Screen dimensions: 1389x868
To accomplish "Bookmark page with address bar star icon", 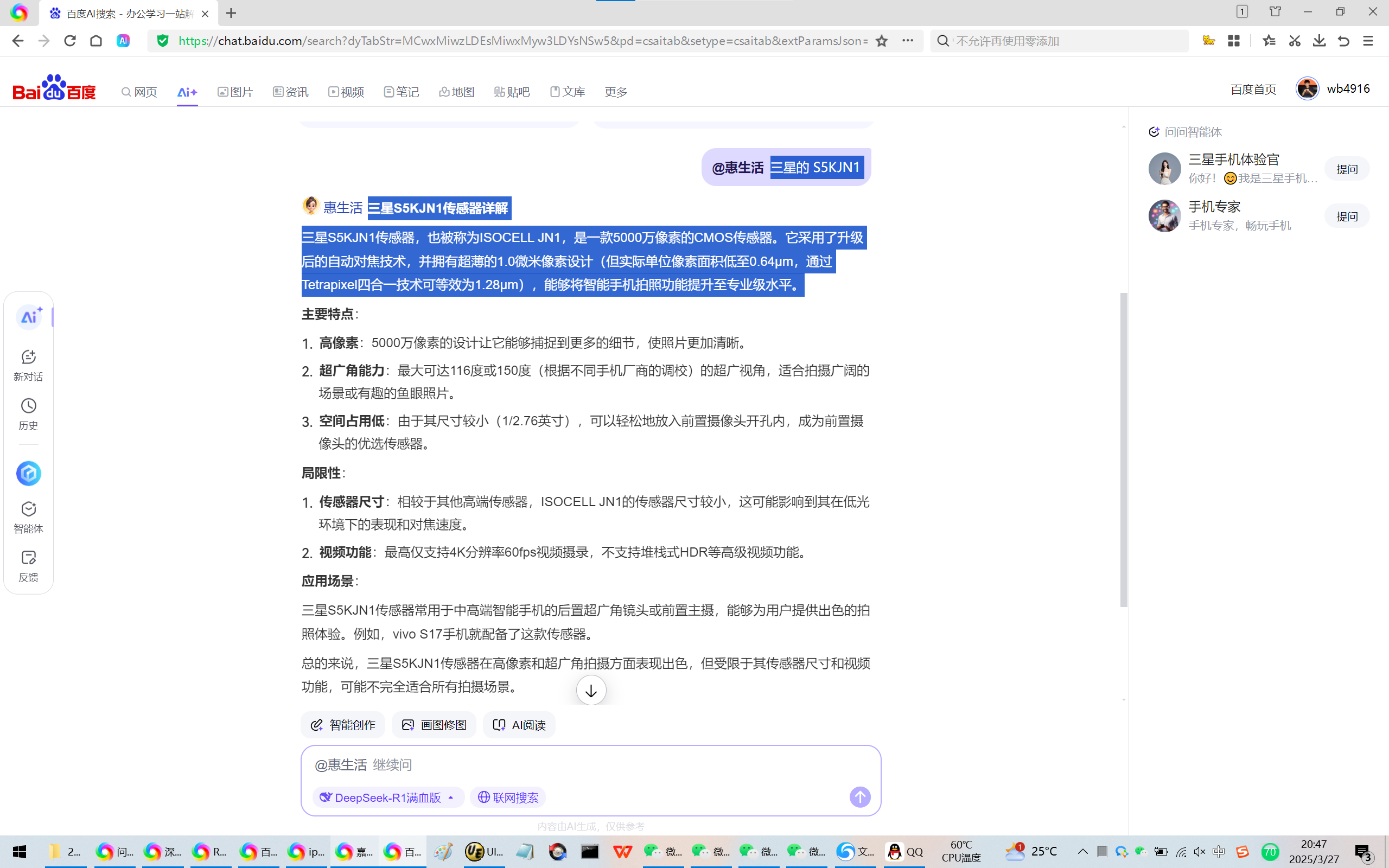I will pyautogui.click(x=882, y=41).
